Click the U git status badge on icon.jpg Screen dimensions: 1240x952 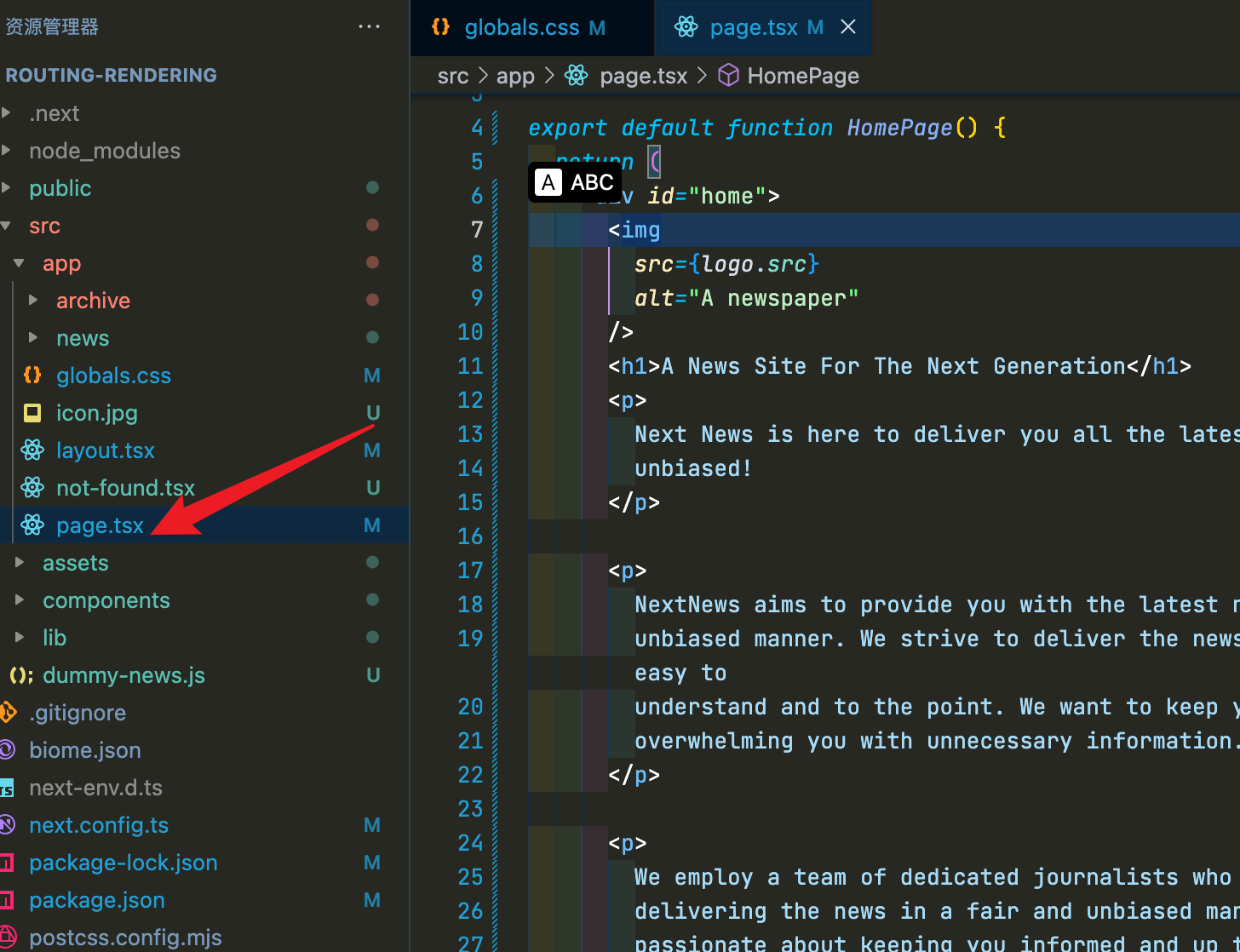373,413
